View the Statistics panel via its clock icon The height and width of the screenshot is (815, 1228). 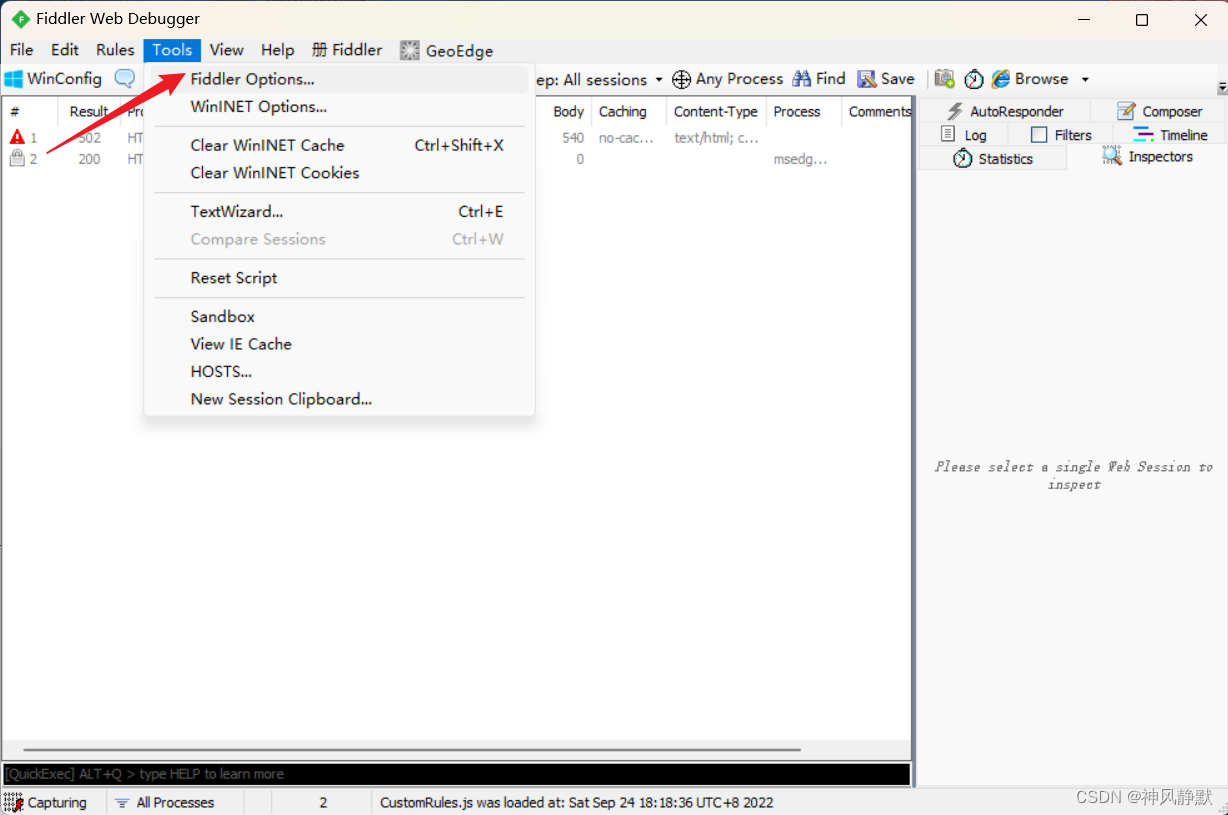pos(993,157)
